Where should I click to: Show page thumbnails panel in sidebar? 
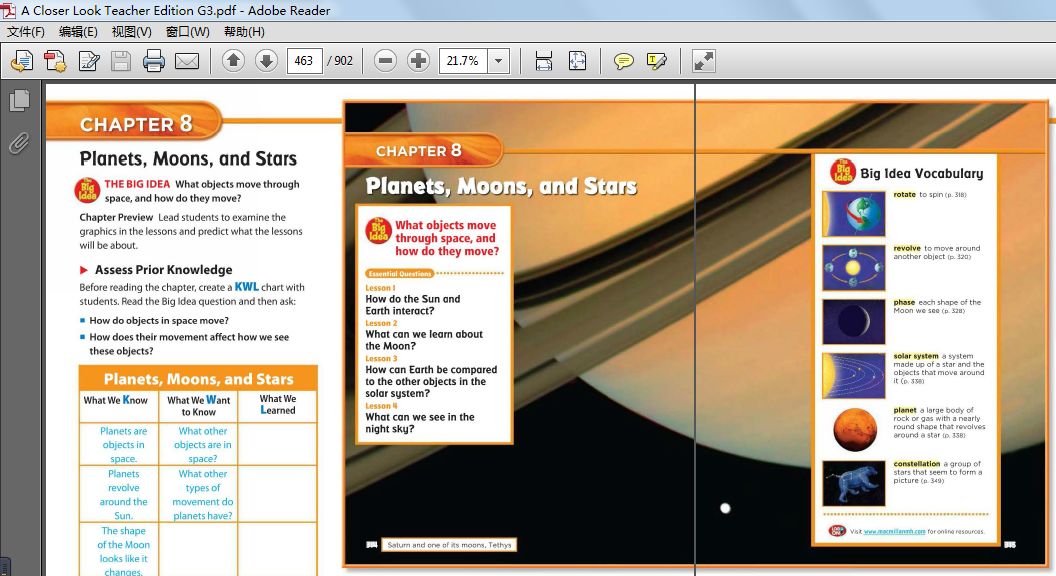coord(19,100)
